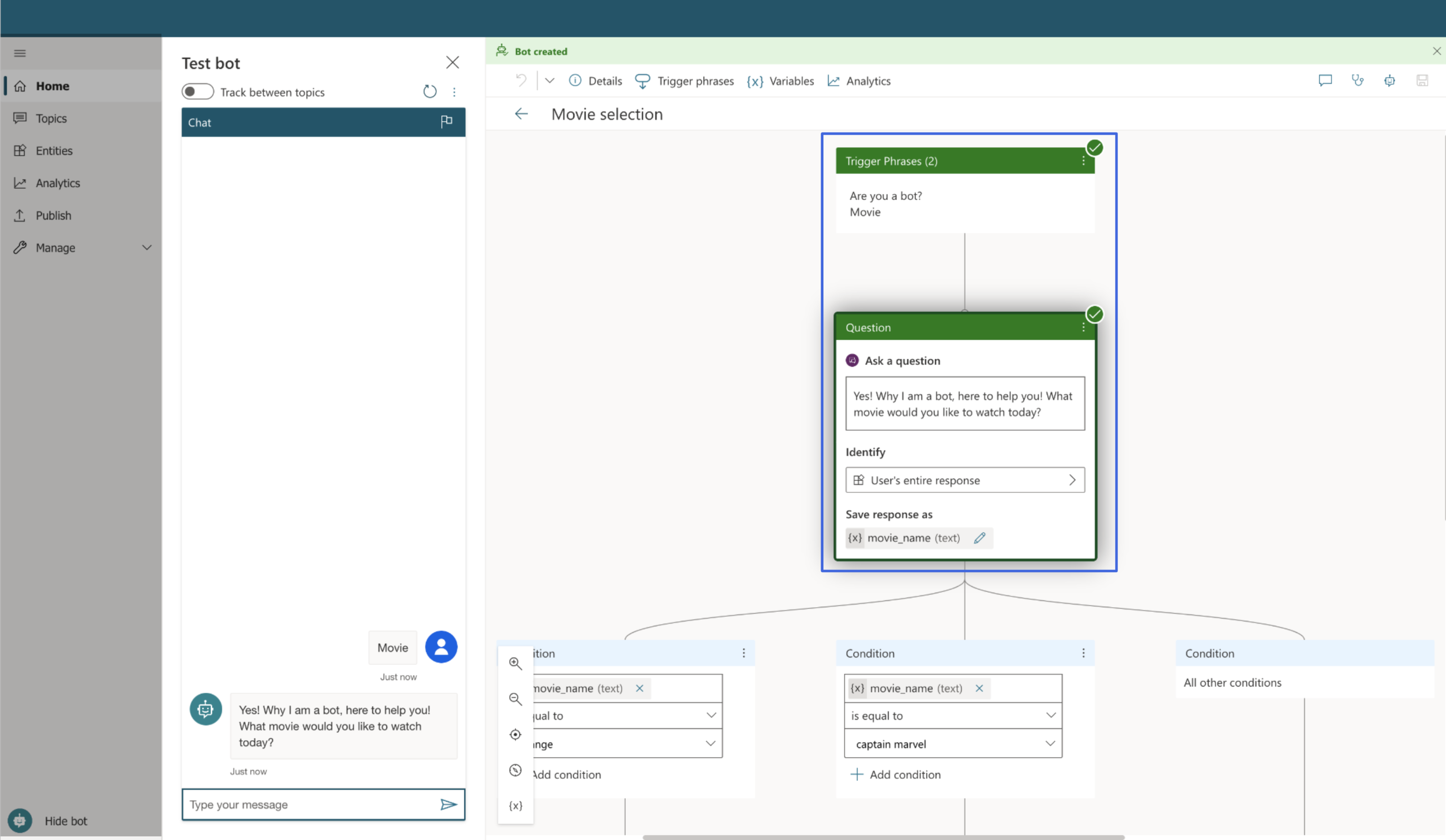Open left Condition node options

(x=744, y=653)
